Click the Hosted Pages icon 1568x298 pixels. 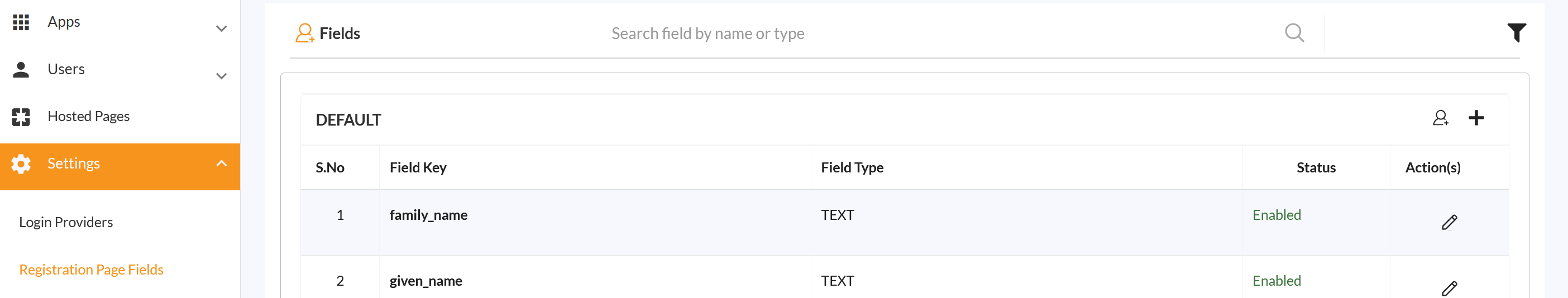[21, 117]
